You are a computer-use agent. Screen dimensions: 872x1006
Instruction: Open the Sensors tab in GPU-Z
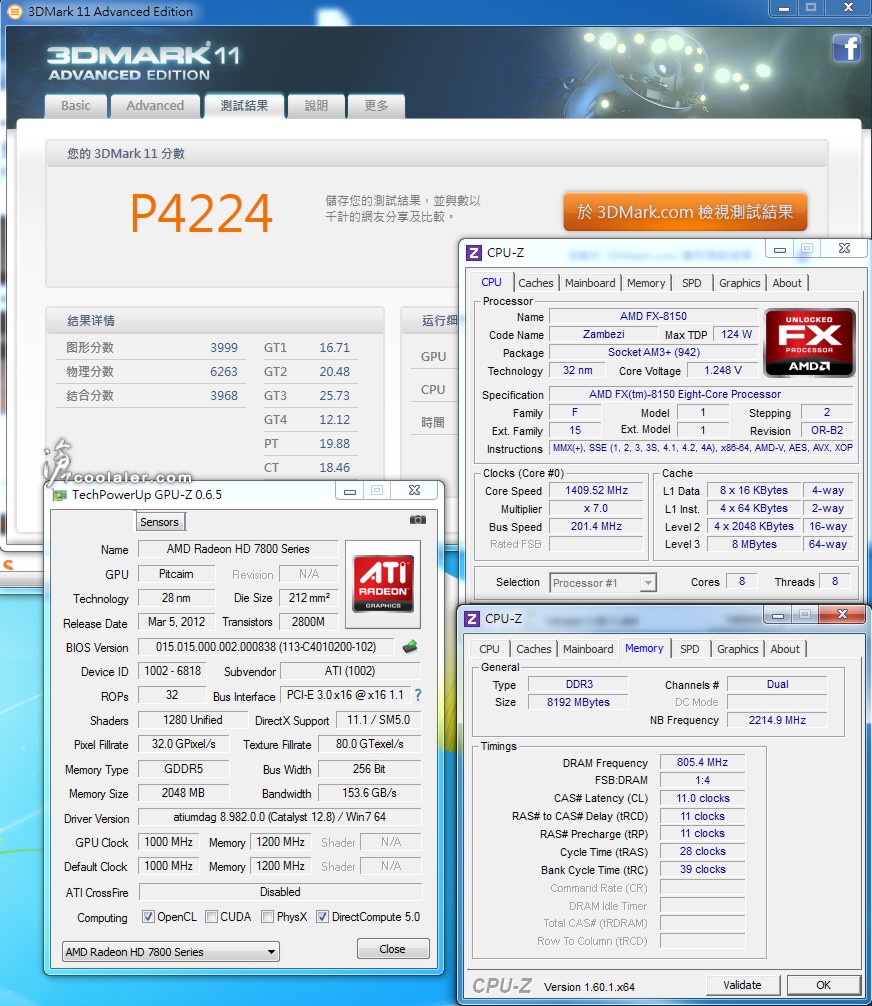point(159,522)
